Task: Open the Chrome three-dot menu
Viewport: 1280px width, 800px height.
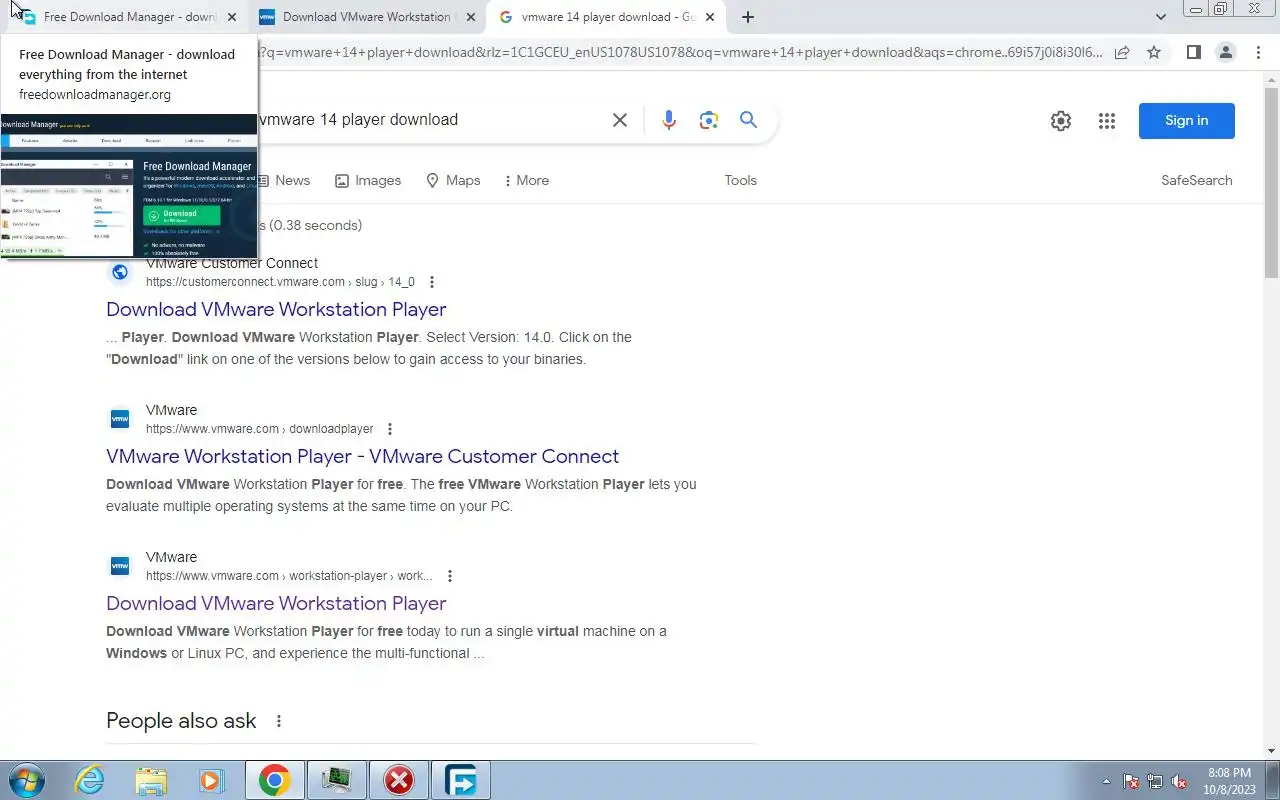Action: pos(1257,52)
